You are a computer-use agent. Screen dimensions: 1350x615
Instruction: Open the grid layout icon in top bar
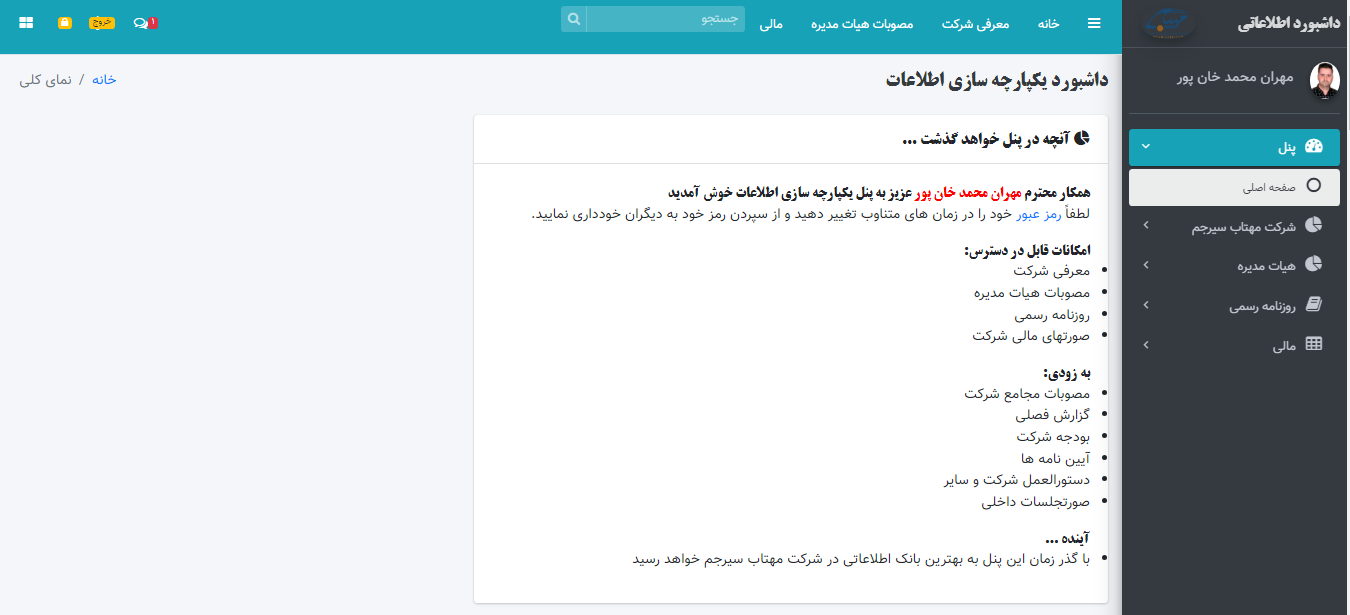[x=26, y=23]
